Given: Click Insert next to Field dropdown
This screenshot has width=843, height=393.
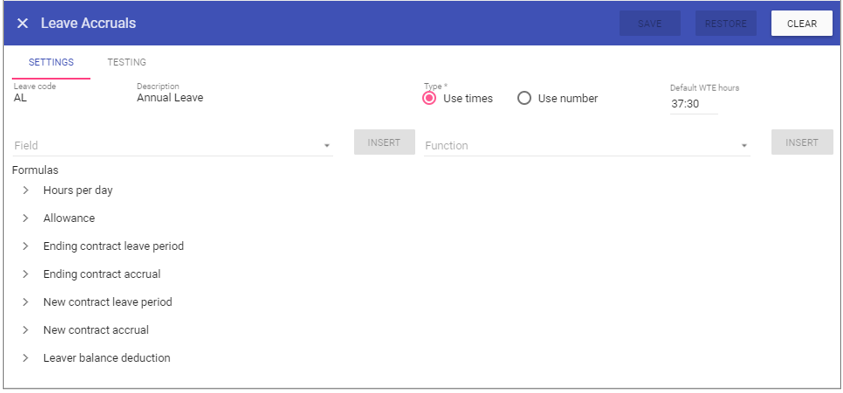Looking at the screenshot, I should 384,142.
